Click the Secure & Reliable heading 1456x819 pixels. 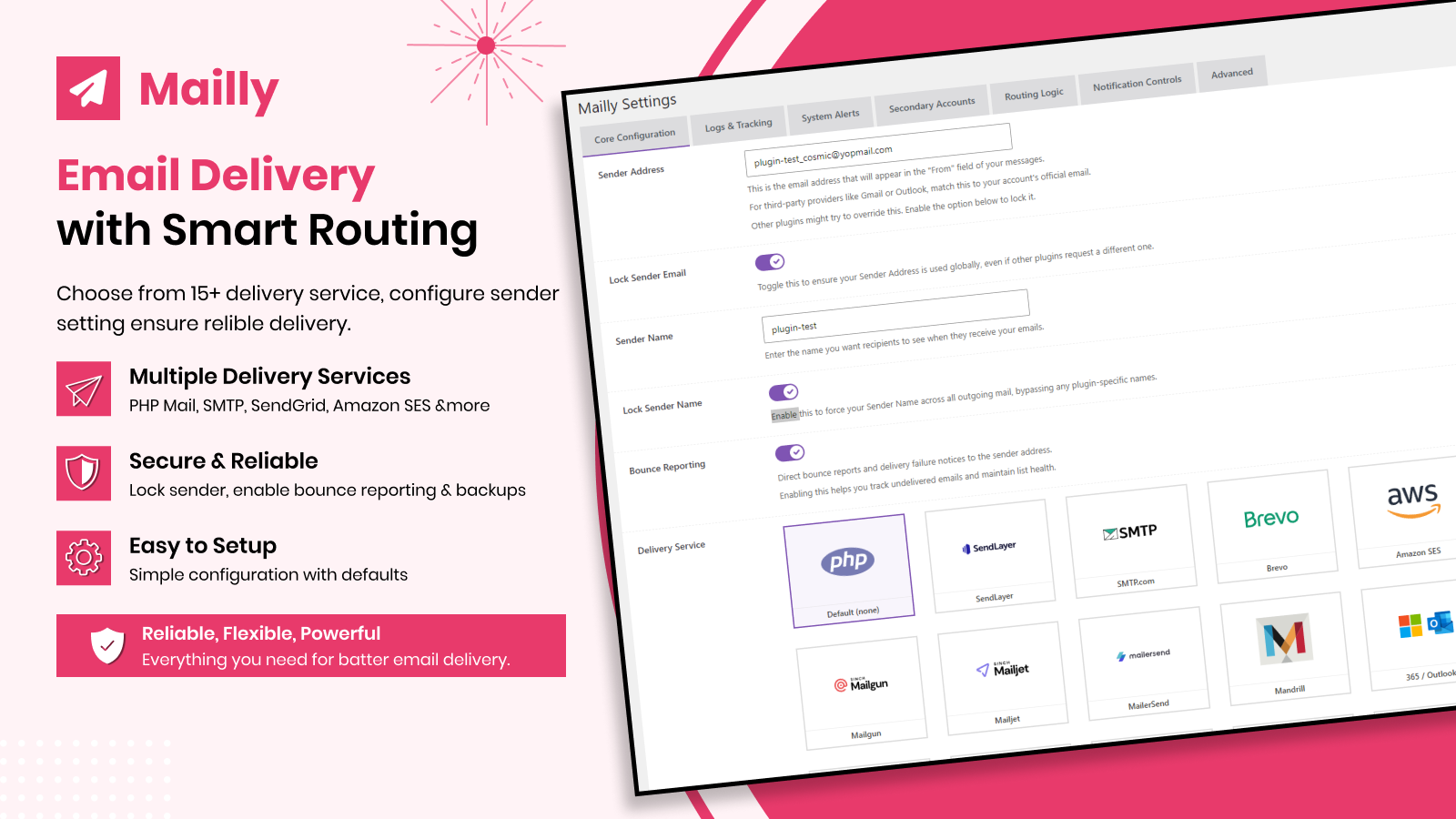tap(223, 460)
